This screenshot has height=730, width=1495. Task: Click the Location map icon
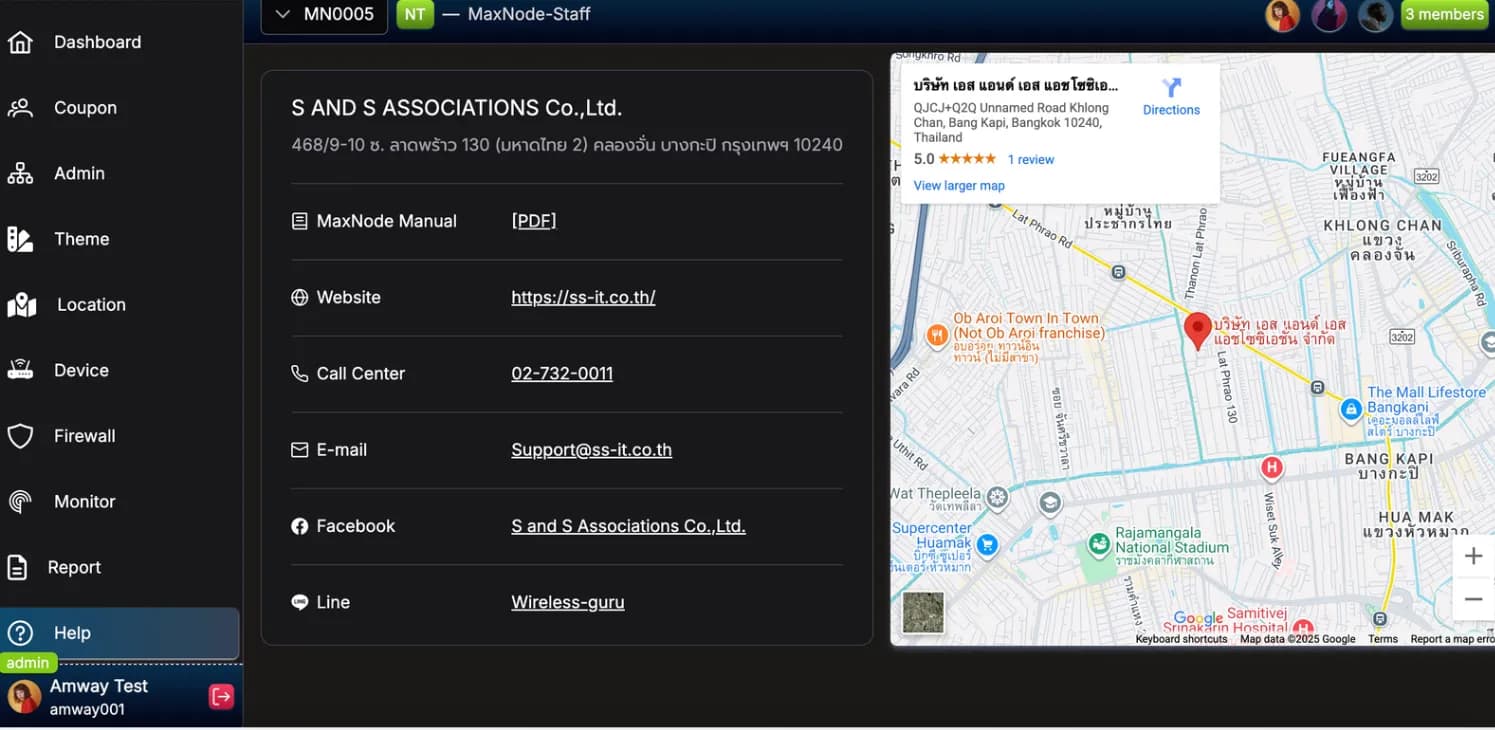pos(21,305)
